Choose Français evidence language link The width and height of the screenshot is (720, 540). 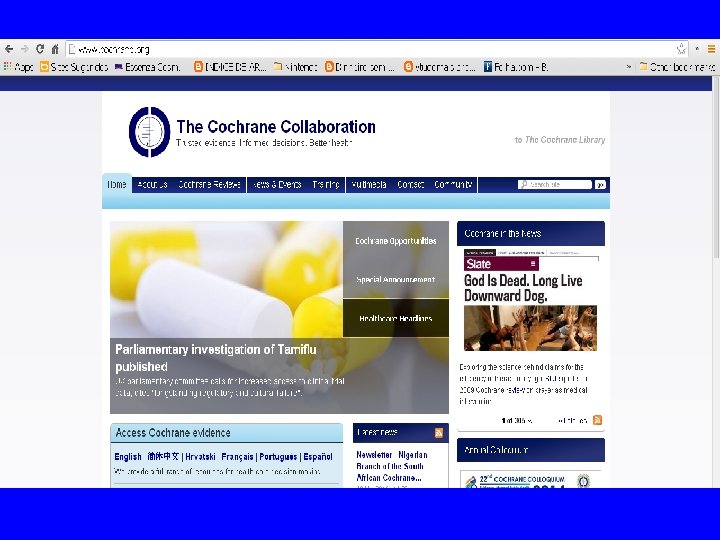(237, 457)
